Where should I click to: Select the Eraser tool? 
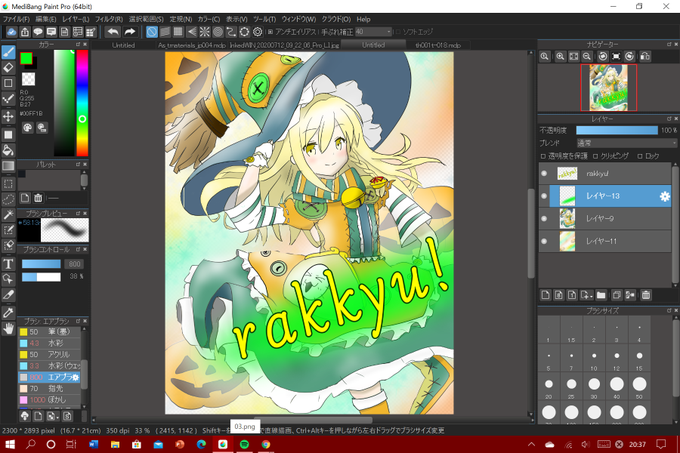click(8, 68)
